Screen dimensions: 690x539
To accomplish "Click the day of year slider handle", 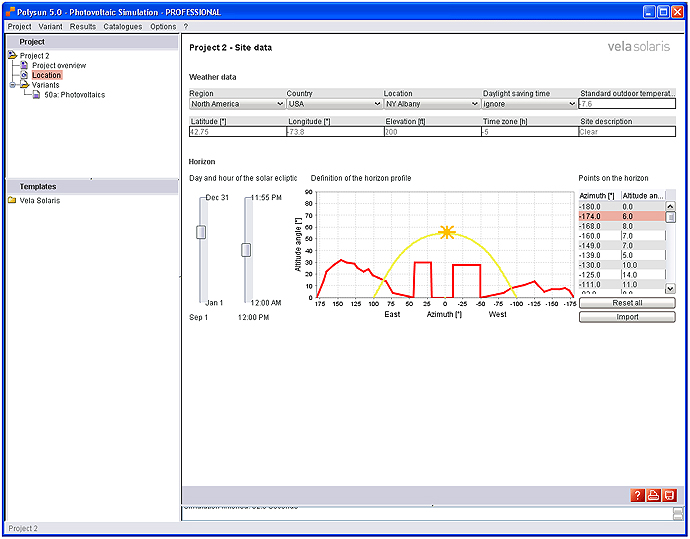I will [201, 232].
